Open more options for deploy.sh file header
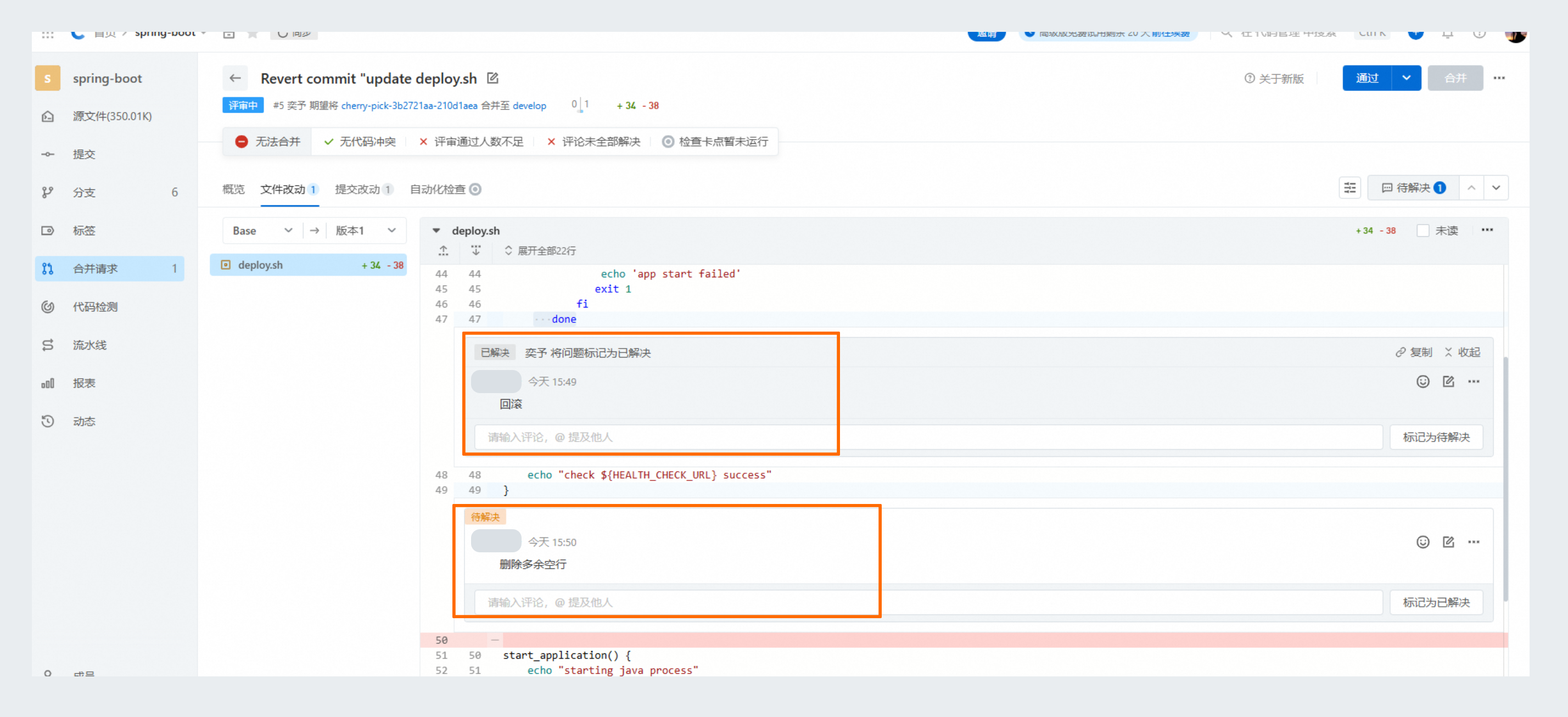The image size is (1568, 717). [x=1487, y=230]
